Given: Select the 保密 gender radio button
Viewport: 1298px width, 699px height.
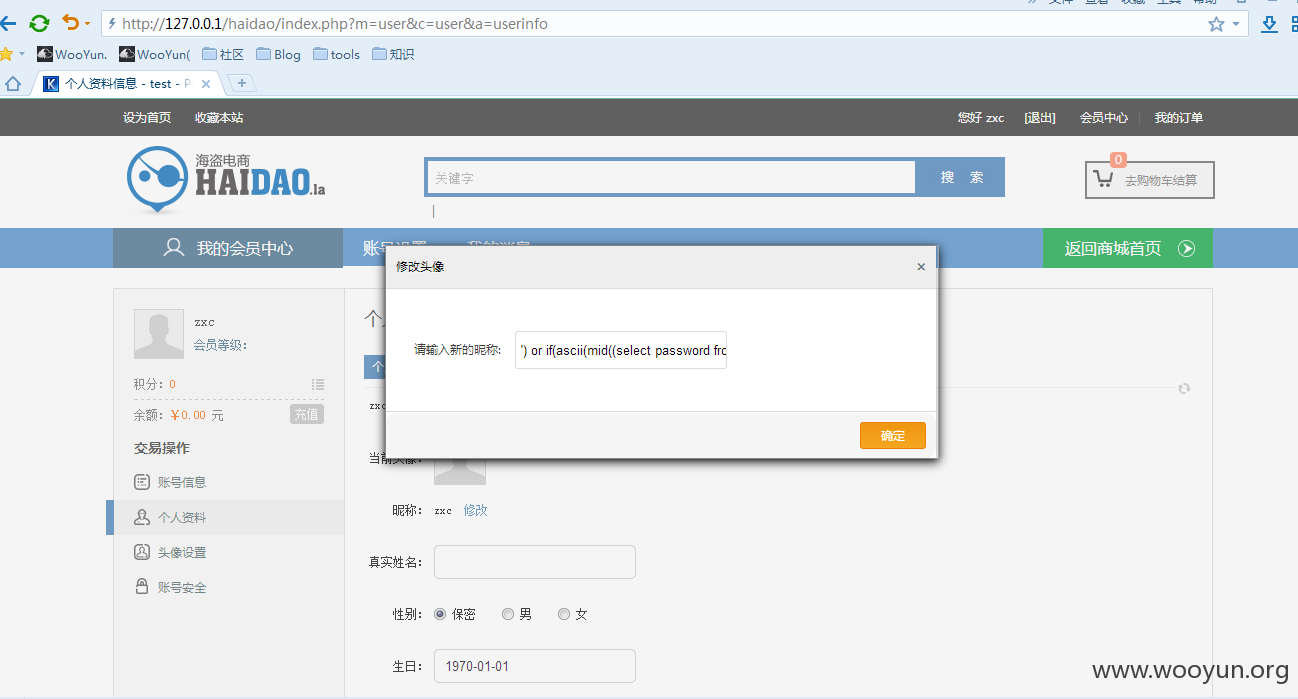Looking at the screenshot, I should point(440,614).
